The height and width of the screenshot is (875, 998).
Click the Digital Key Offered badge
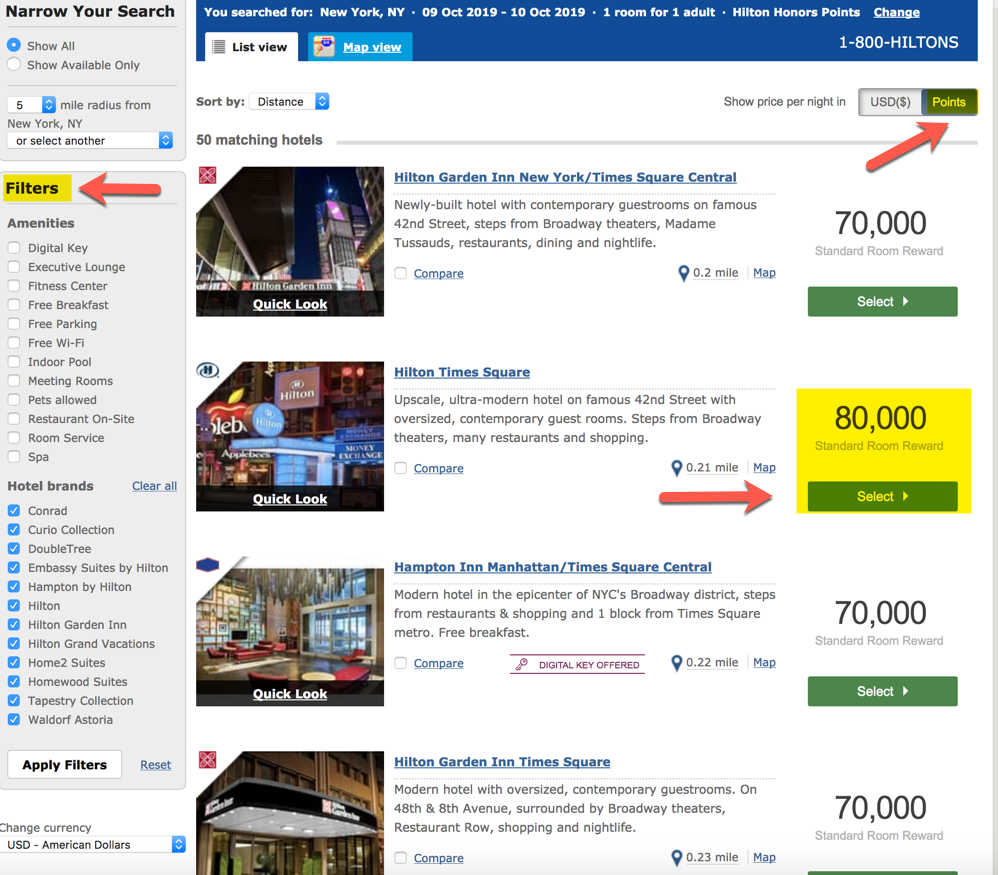[577, 664]
